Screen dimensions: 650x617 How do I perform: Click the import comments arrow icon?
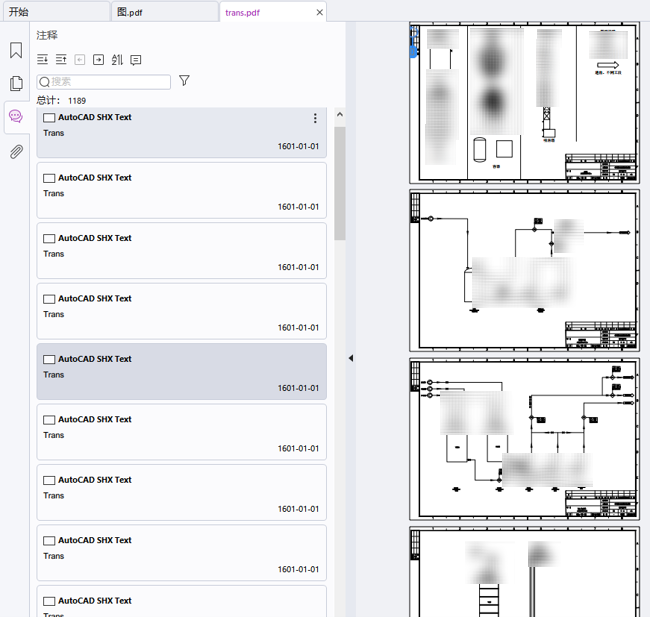(x=80, y=60)
